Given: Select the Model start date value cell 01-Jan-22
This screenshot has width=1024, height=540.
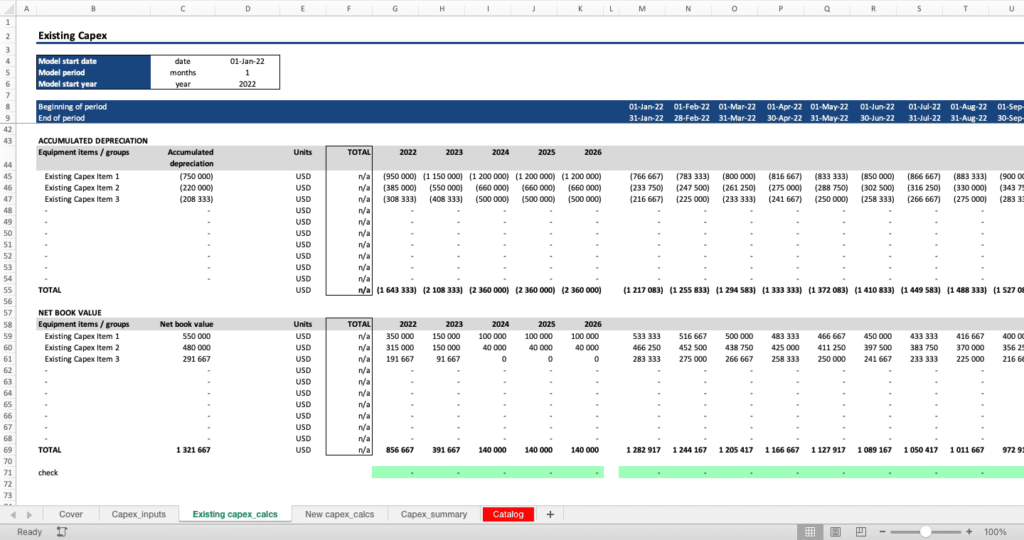Looking at the screenshot, I should 247,61.
